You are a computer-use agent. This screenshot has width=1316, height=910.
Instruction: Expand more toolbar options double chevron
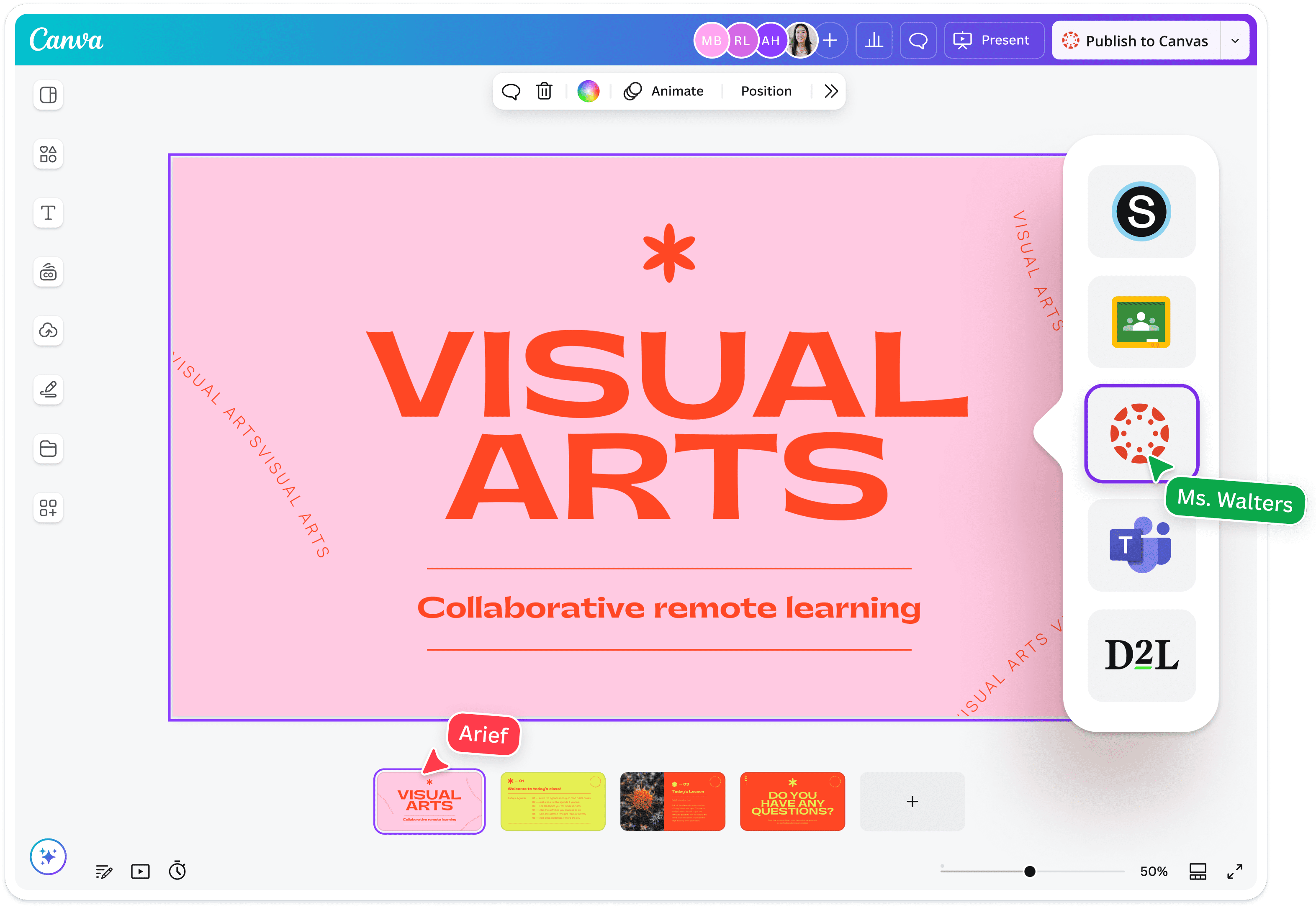[830, 91]
